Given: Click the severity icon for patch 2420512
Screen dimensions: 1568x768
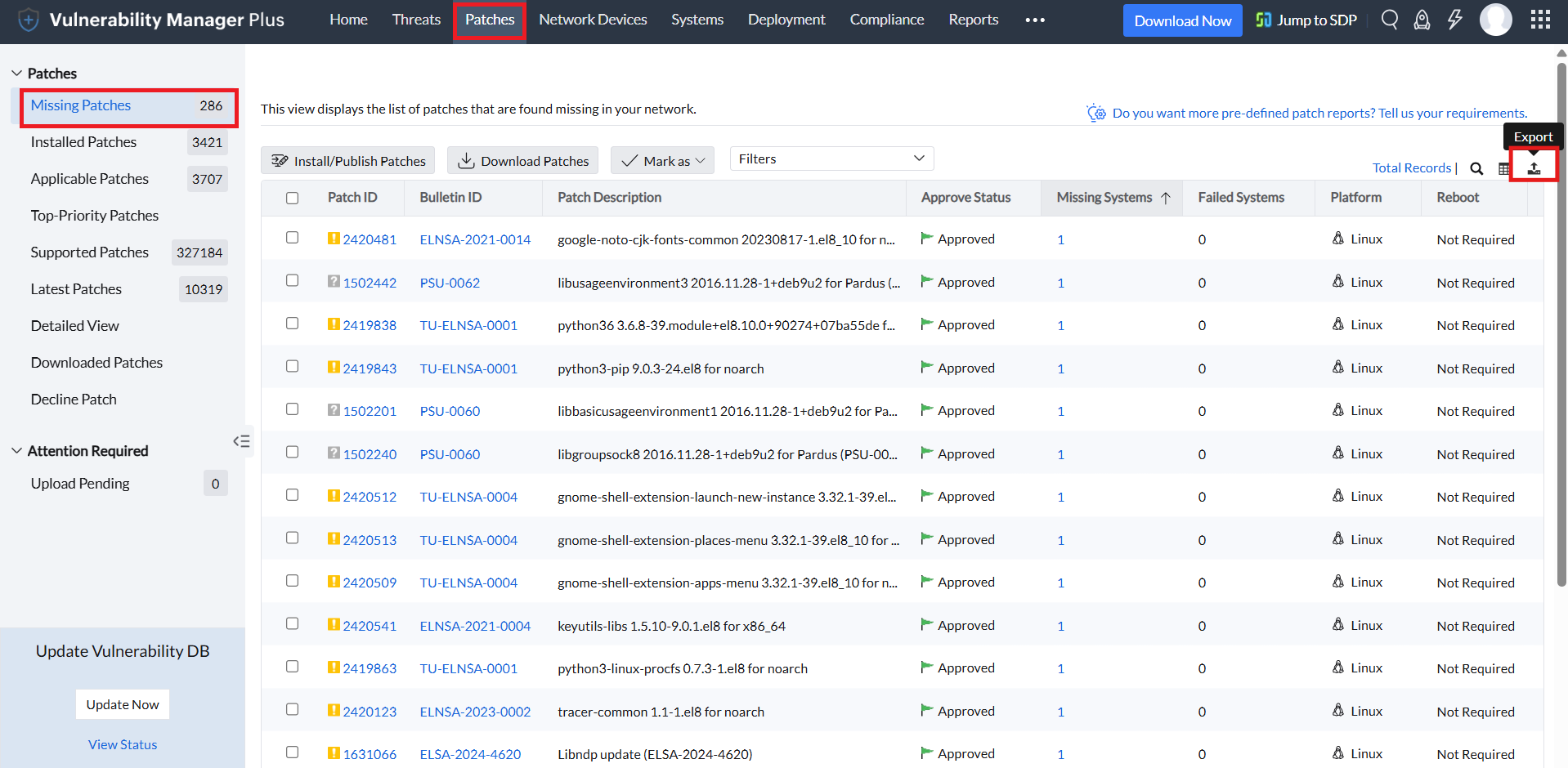Looking at the screenshot, I should coord(334,496).
